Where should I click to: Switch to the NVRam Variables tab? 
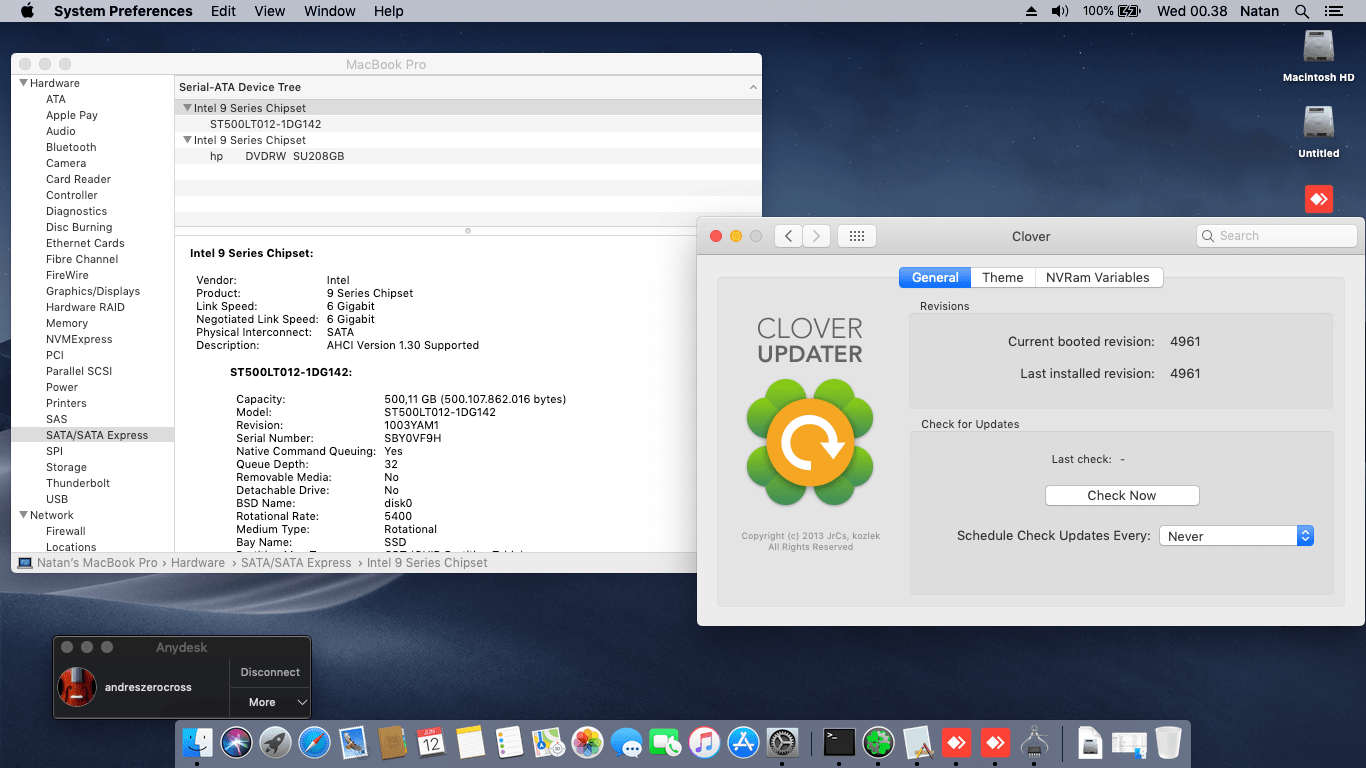[x=1098, y=278]
